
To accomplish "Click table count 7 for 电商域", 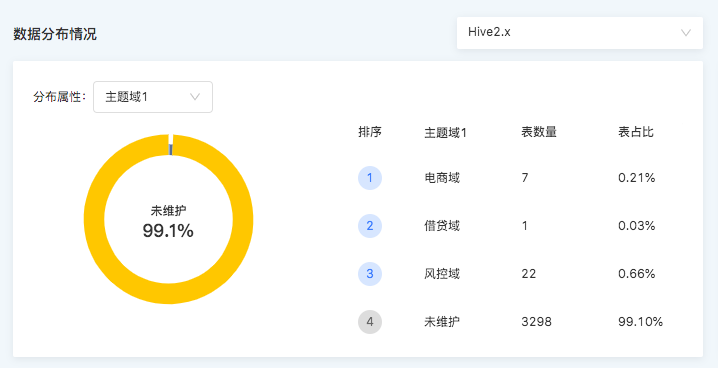I will pyautogui.click(x=525, y=178).
